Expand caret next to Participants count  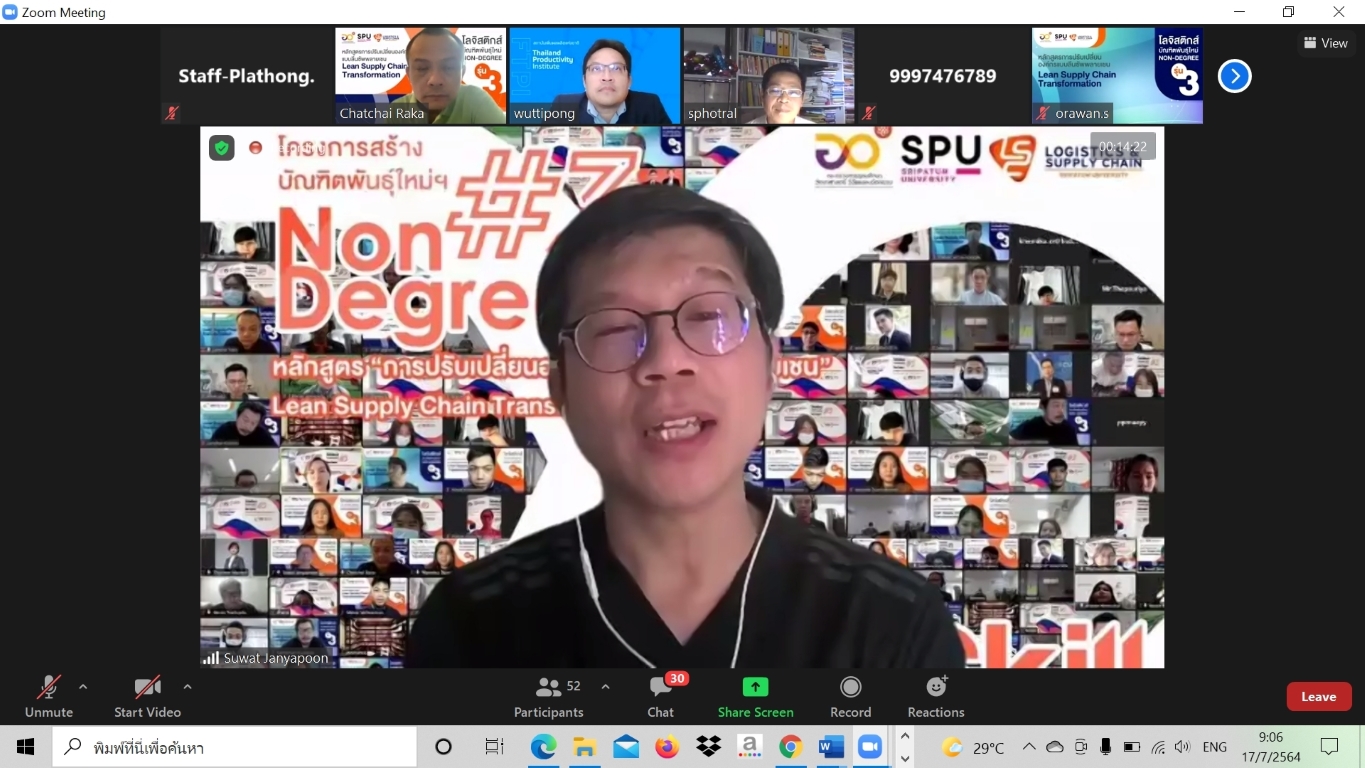(605, 687)
